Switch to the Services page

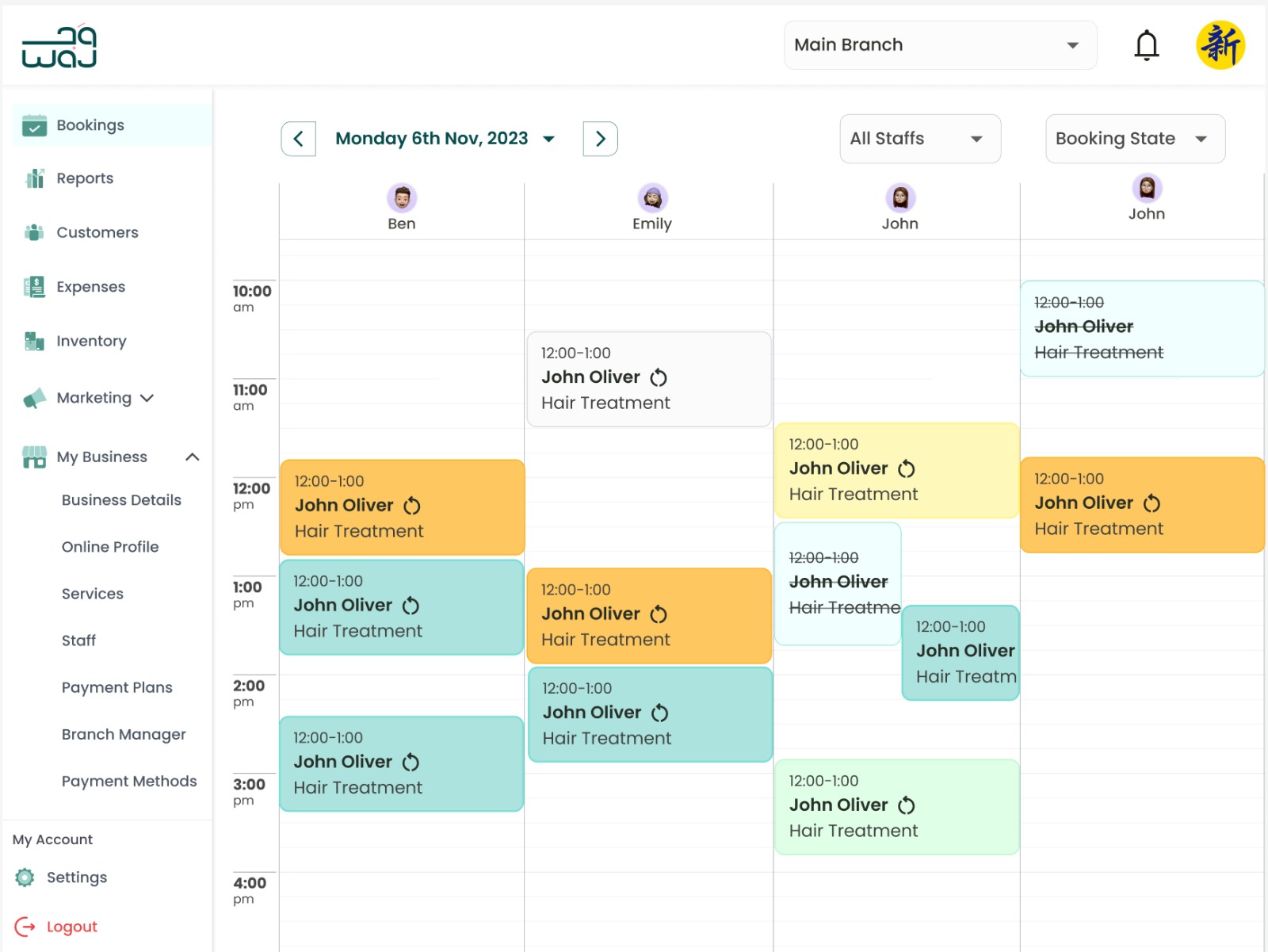[x=93, y=594]
